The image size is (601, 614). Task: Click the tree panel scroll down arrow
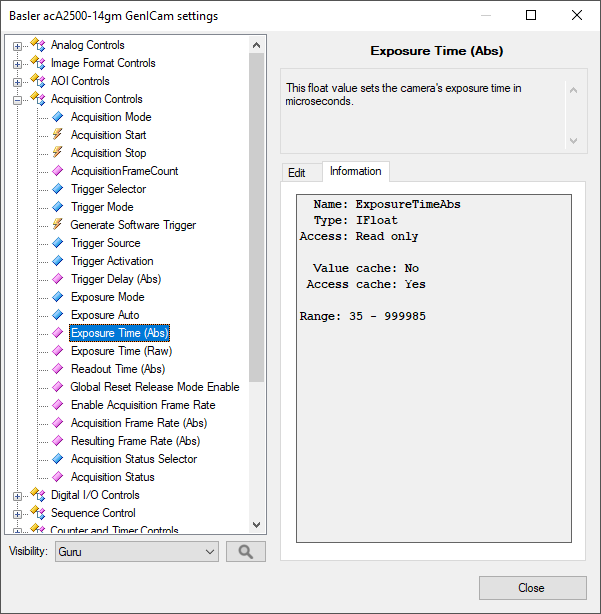click(x=257, y=525)
